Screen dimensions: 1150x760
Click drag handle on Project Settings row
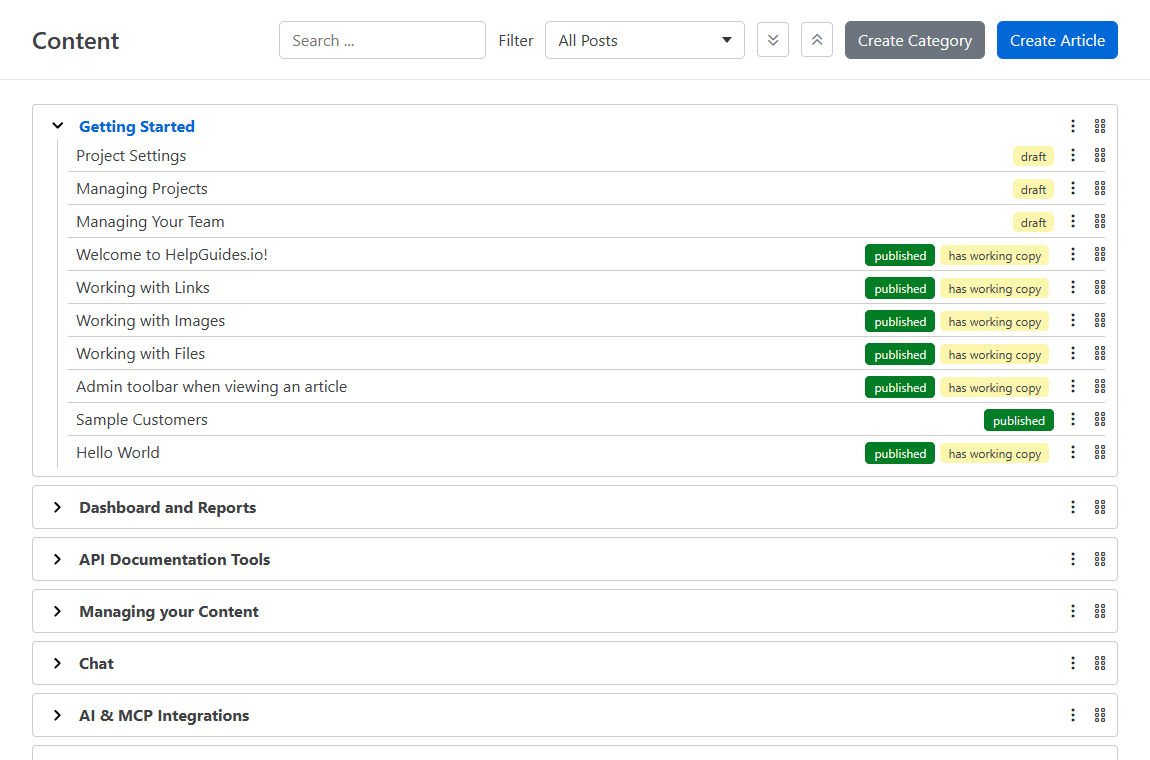coord(1100,156)
